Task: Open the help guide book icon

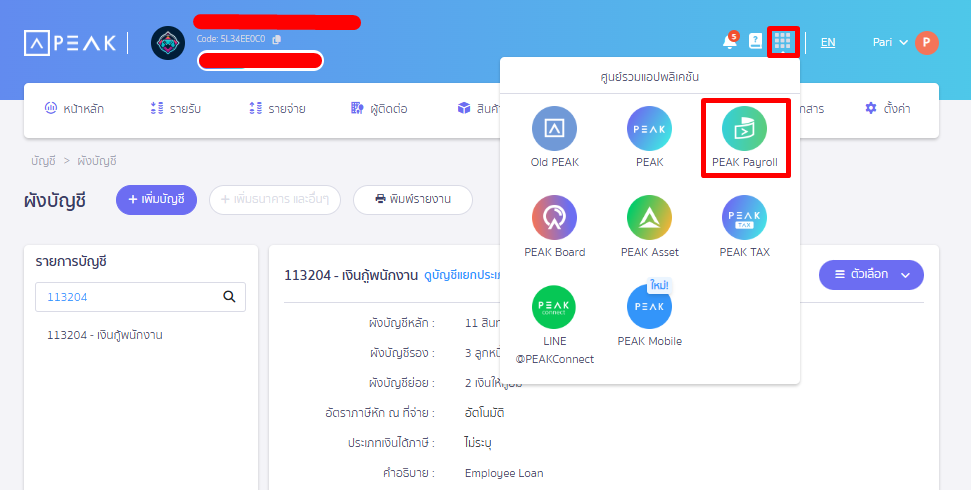Action: (755, 42)
